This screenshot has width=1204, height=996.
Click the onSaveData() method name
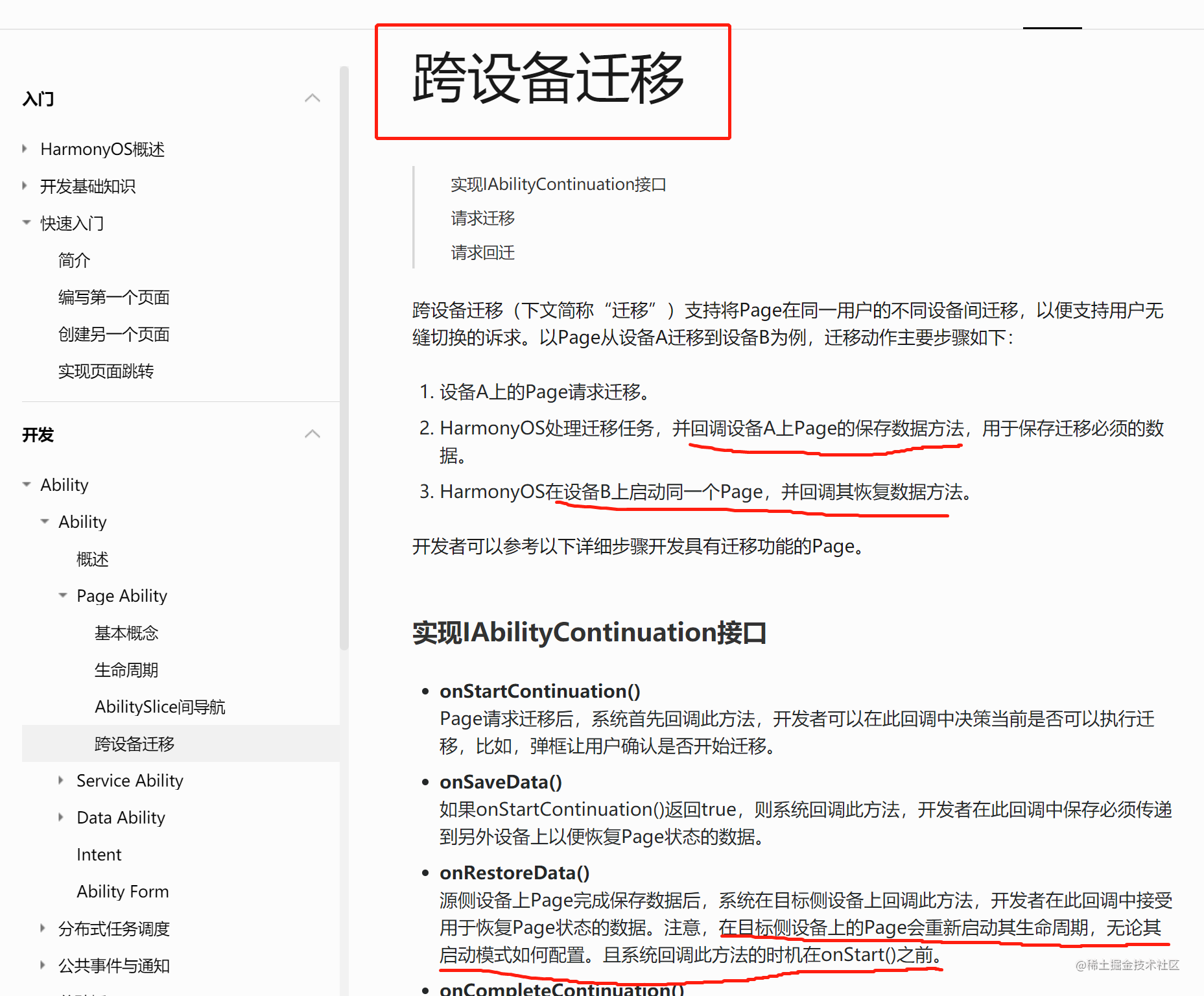coord(501,782)
